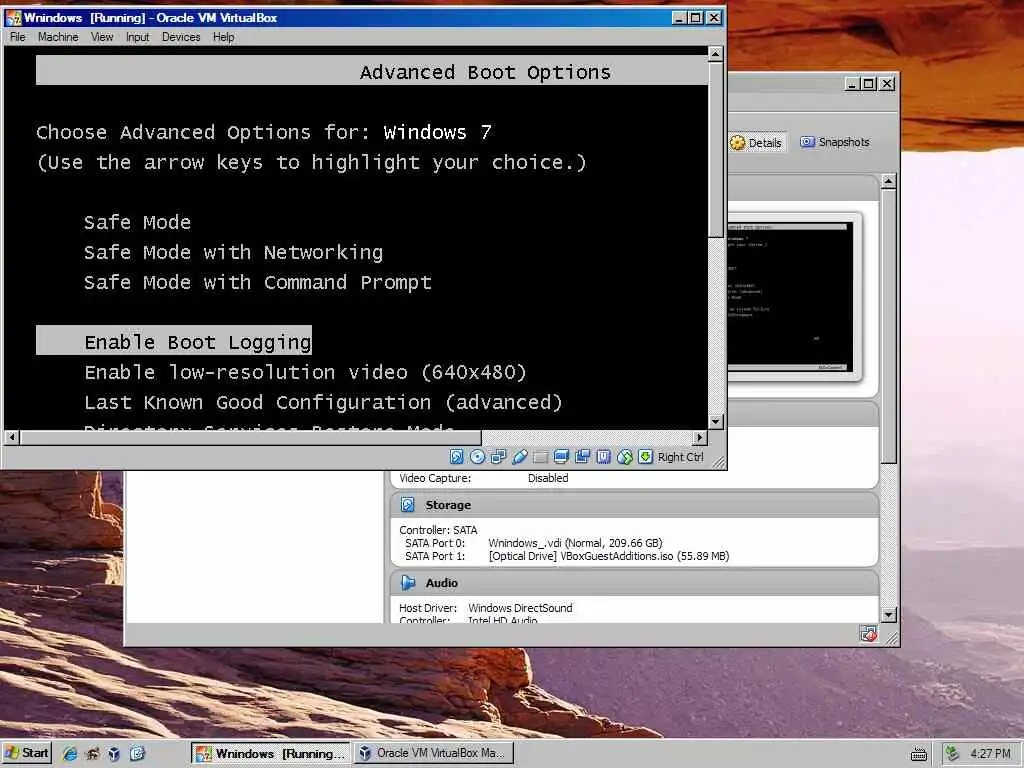Open the View menu
Image resolution: width=1024 pixels, height=768 pixels.
point(102,37)
